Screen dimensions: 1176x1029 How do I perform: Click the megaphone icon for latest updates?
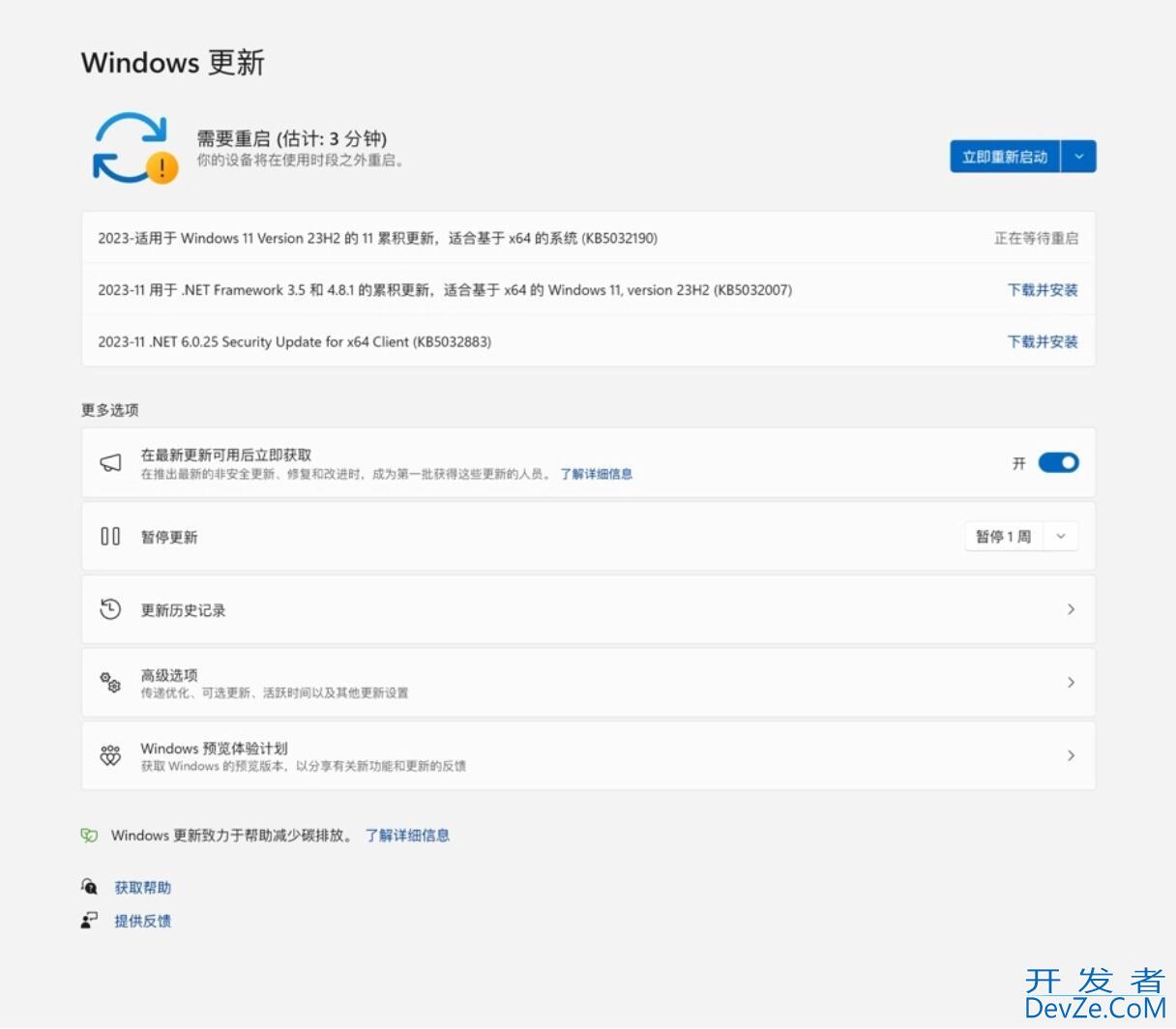click(111, 463)
